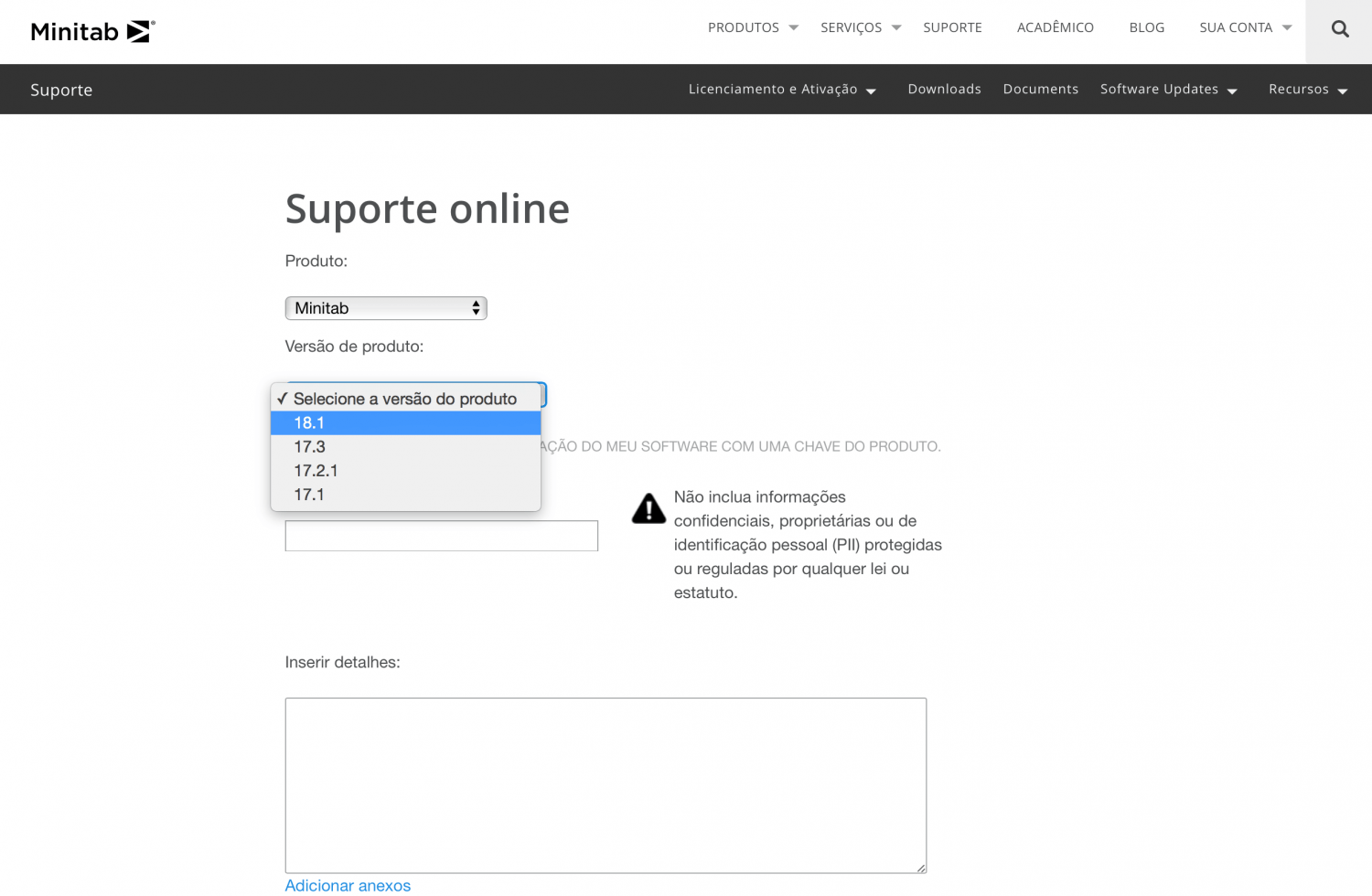Select version 17.2.1
Screen dimensions: 1372x896
click(x=405, y=470)
